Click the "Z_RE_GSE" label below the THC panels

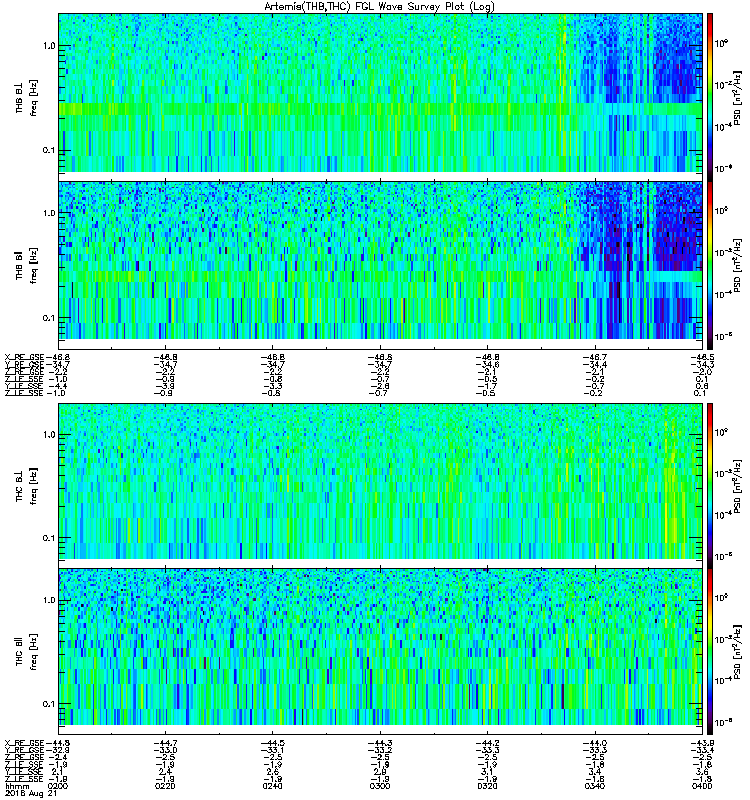pos(24,758)
